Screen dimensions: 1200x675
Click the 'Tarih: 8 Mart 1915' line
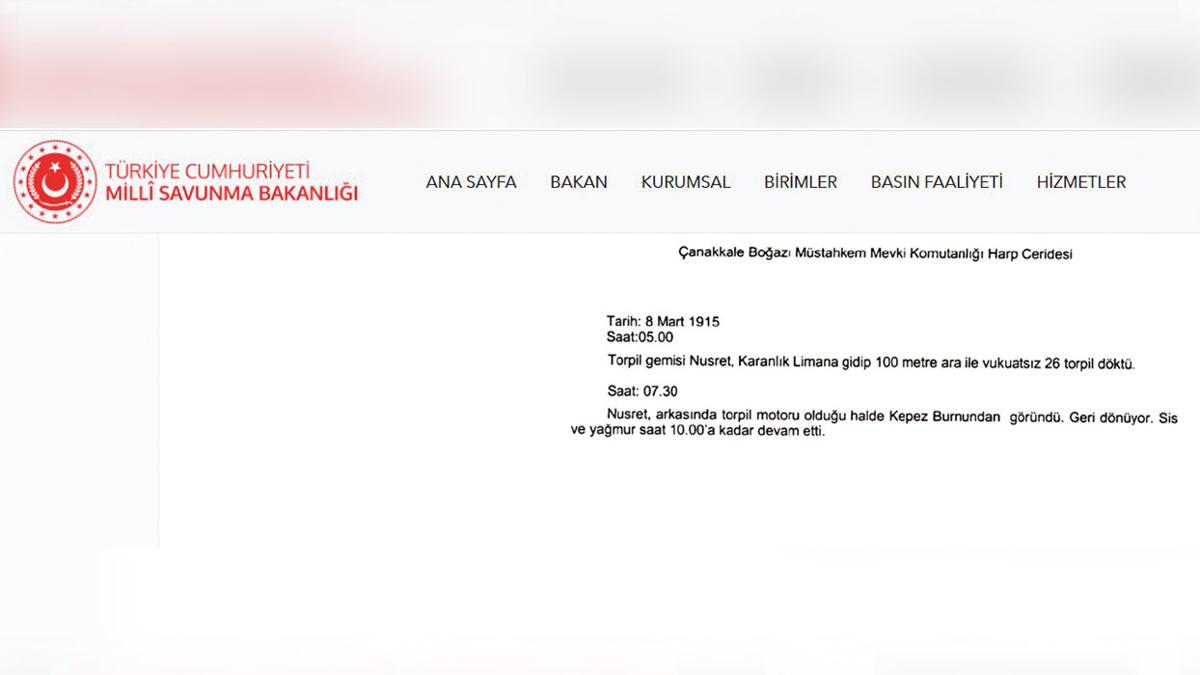point(663,321)
